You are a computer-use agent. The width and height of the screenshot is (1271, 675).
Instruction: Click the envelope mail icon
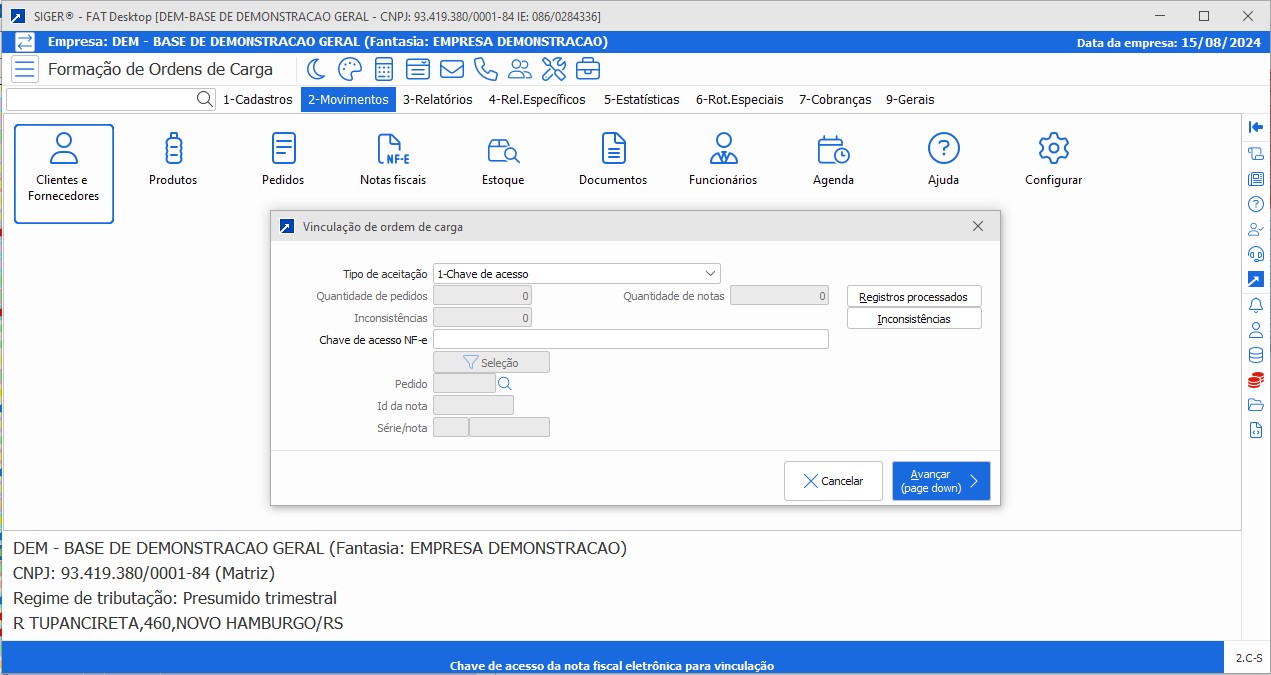[452, 69]
